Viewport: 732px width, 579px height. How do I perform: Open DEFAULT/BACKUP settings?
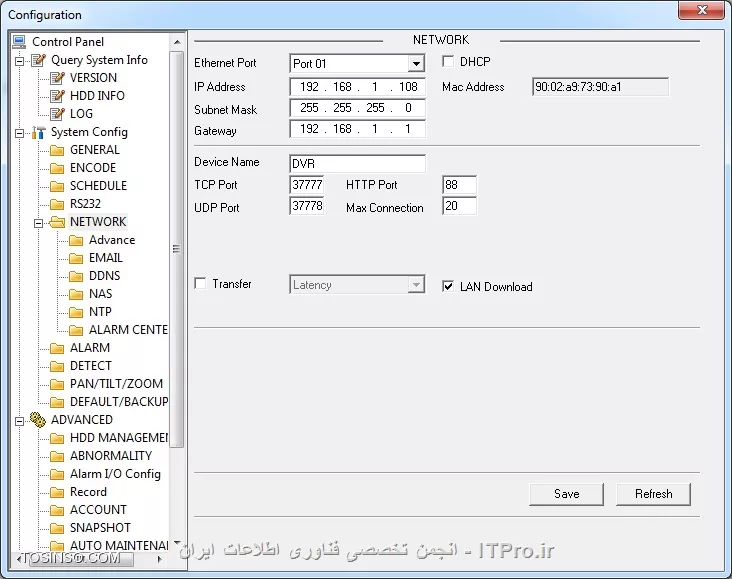pyautogui.click(x=119, y=402)
